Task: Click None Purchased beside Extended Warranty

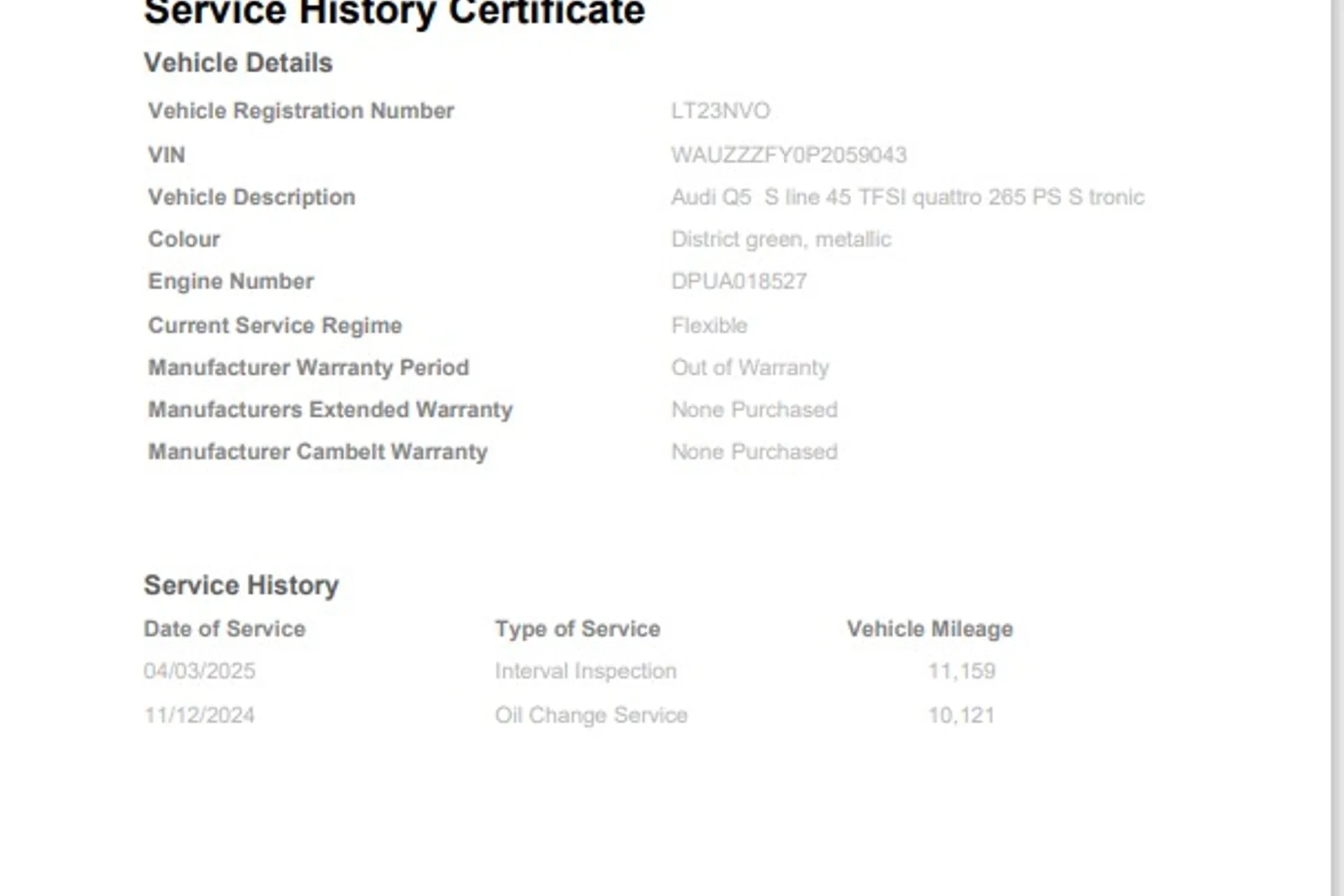Action: (754, 409)
